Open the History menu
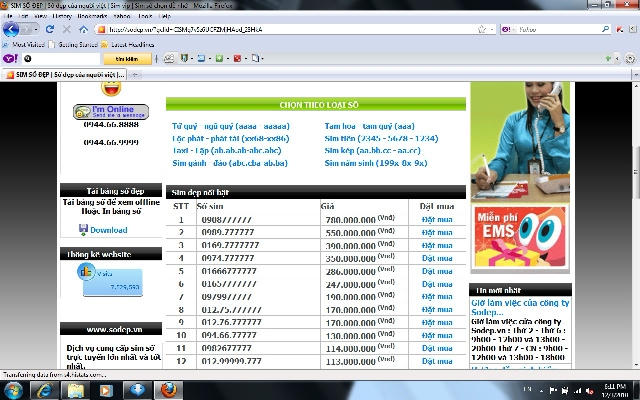The width and height of the screenshot is (640, 400). [62, 17]
